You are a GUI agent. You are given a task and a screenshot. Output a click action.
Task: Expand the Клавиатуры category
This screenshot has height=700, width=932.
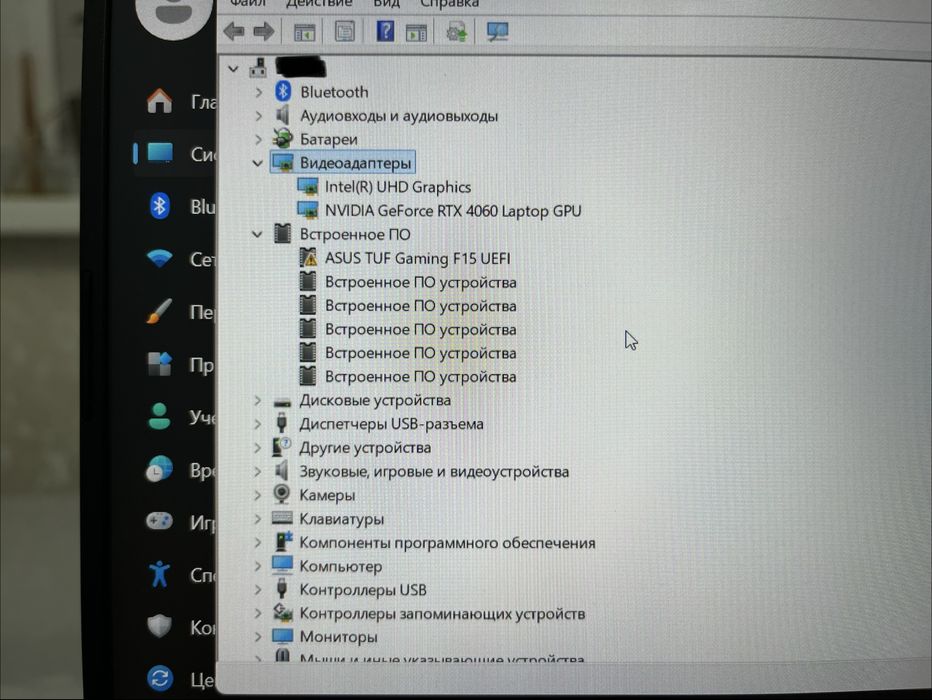point(257,519)
